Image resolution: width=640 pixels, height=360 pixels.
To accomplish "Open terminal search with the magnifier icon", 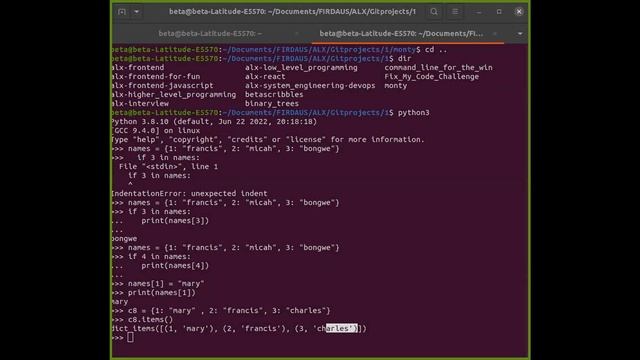I will pos(434,12).
